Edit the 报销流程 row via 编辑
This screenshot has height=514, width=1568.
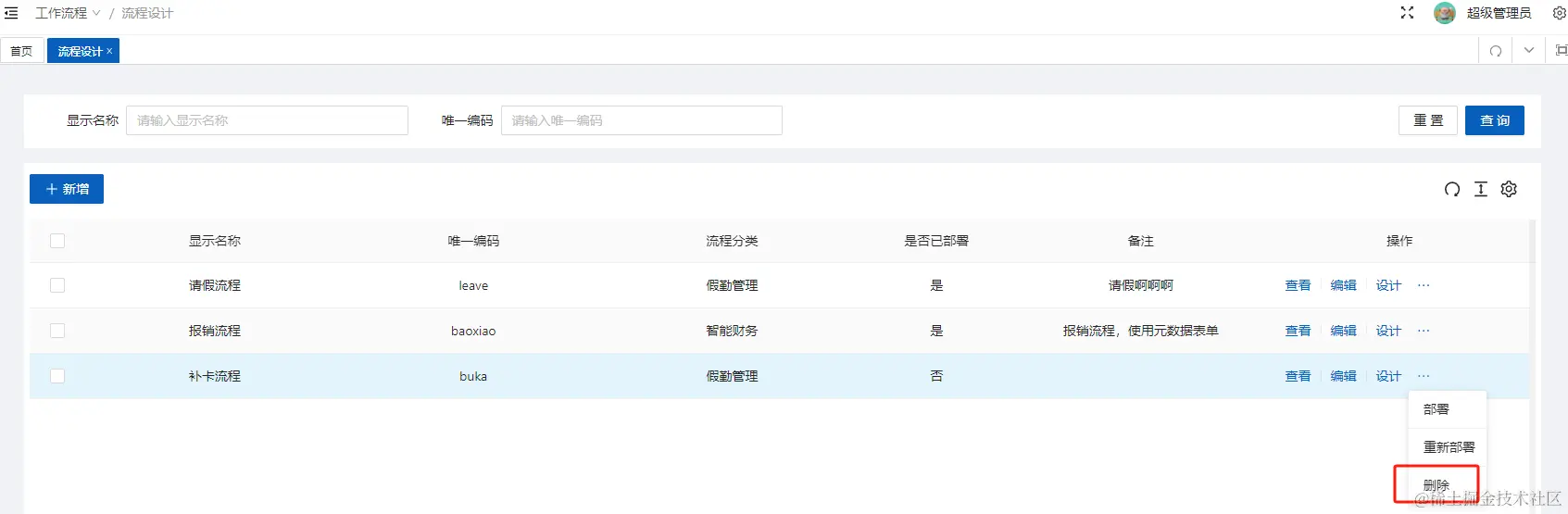click(1343, 331)
